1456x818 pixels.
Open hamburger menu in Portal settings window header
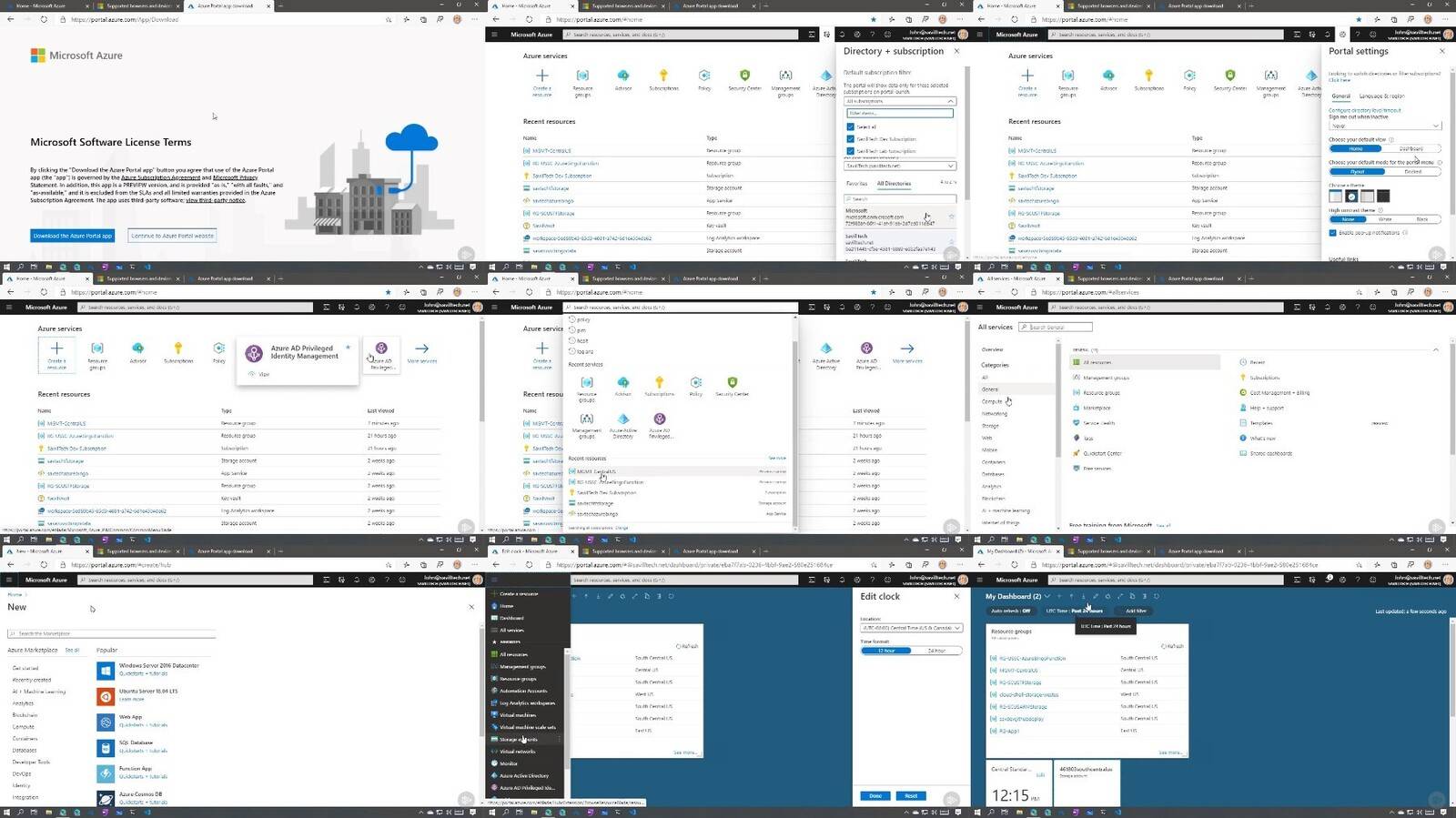tap(981, 35)
